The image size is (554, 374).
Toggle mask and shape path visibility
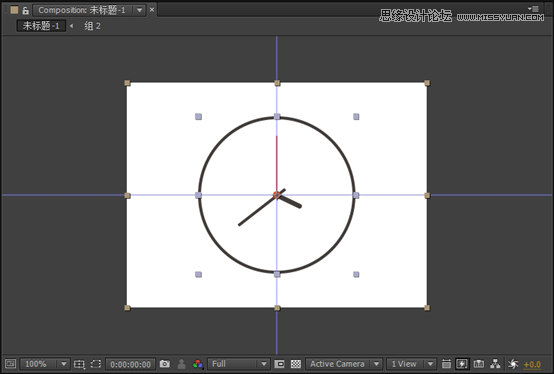[x=96, y=364]
